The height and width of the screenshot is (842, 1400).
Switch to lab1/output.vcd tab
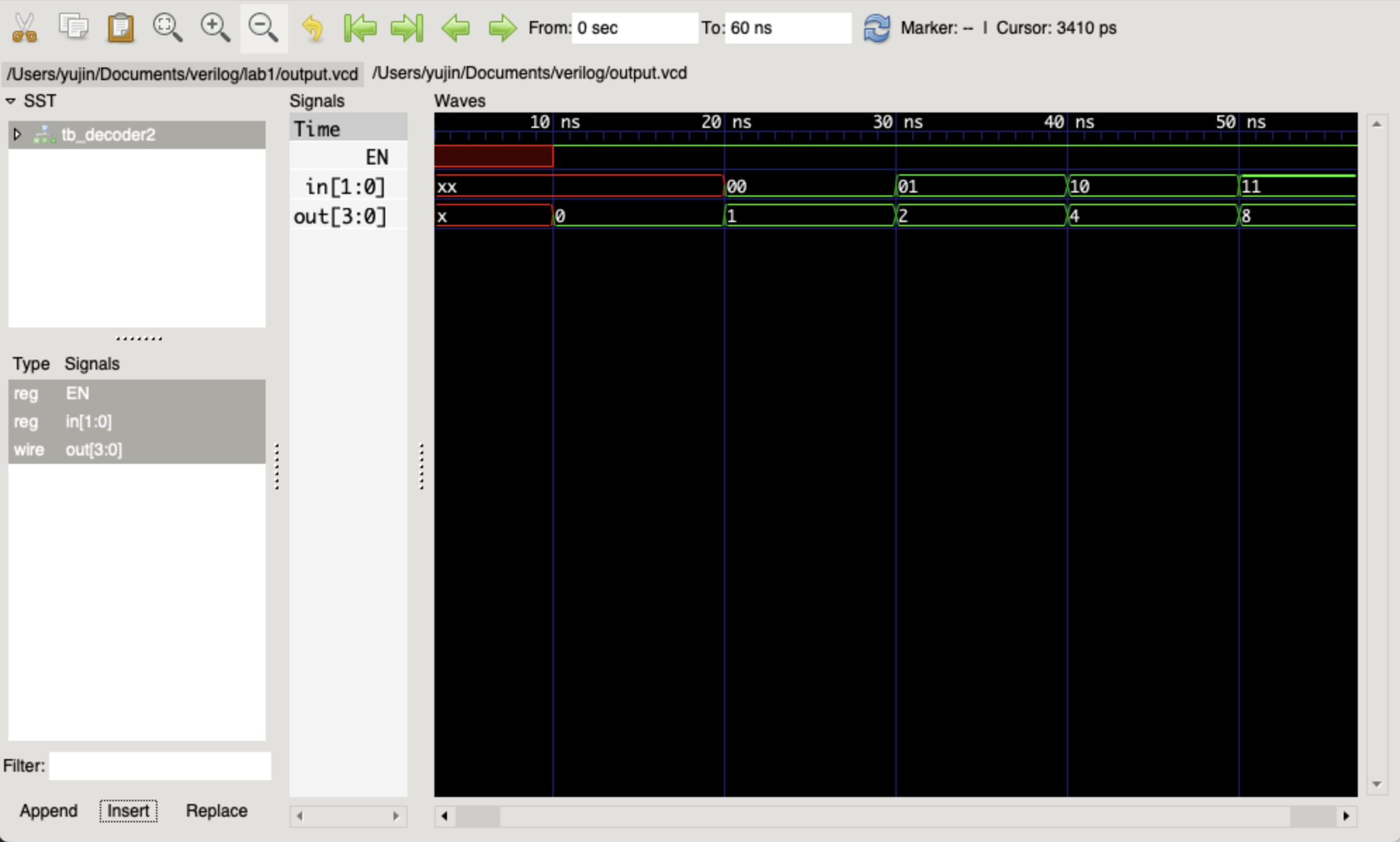[183, 74]
